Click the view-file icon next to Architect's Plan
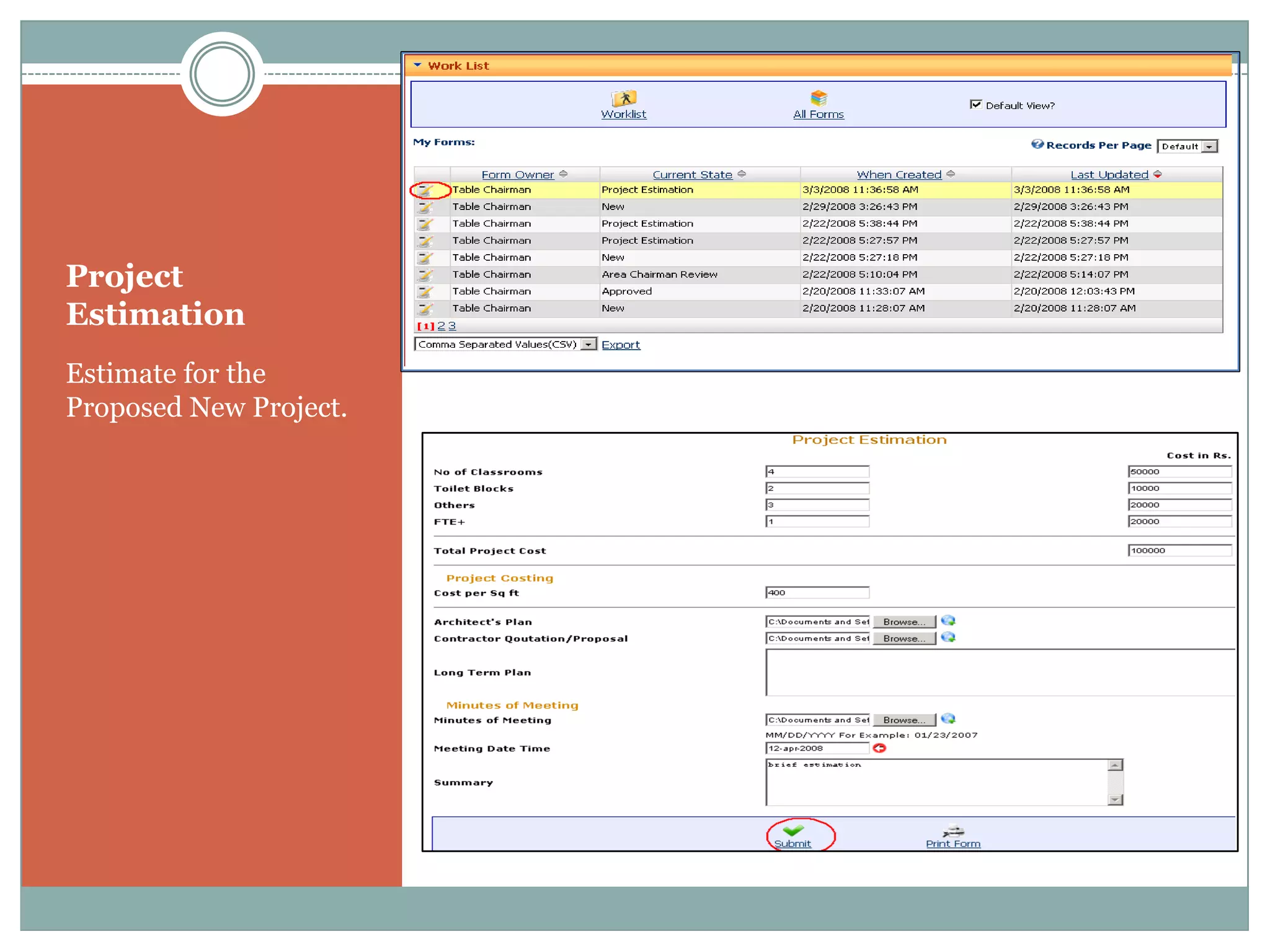This screenshot has width=1270, height=952. point(948,620)
